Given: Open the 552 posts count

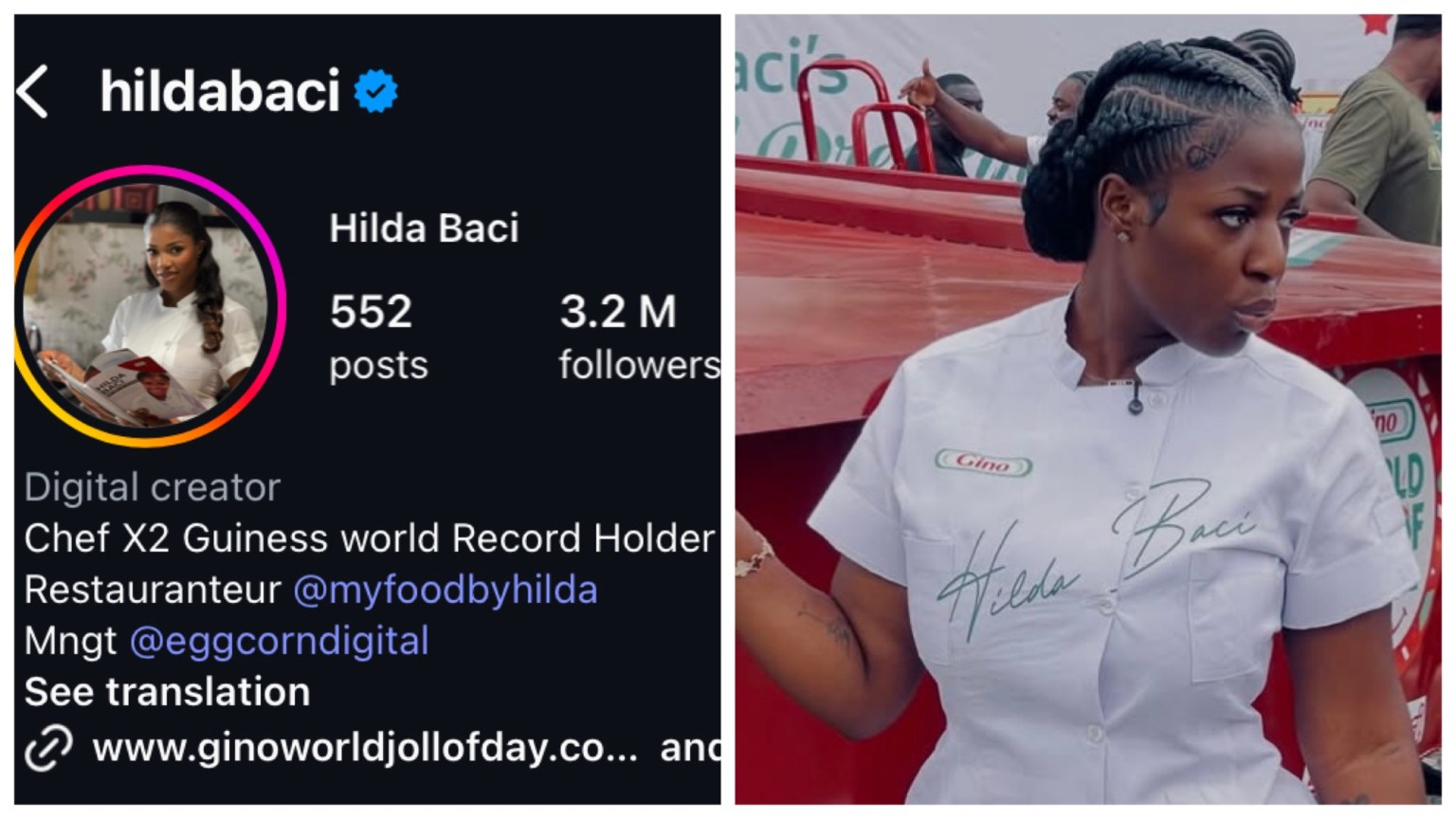Looking at the screenshot, I should 378,337.
